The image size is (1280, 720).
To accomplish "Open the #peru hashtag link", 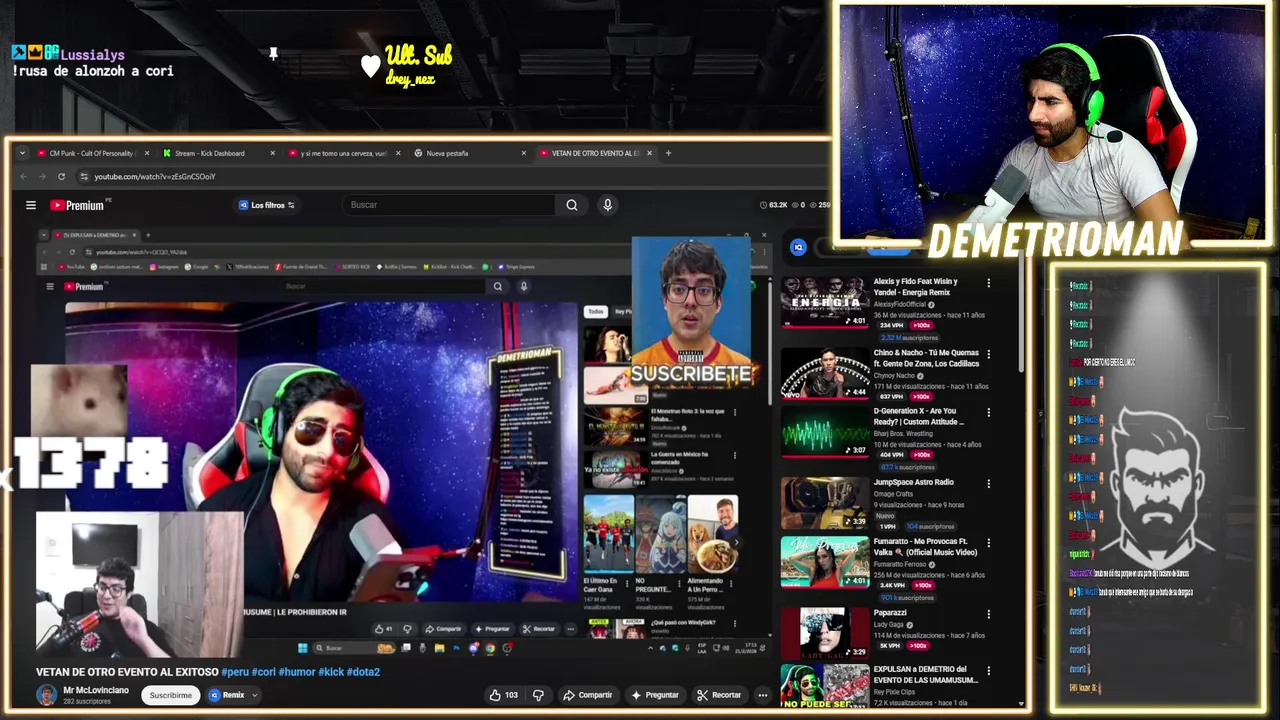I will click(x=235, y=672).
